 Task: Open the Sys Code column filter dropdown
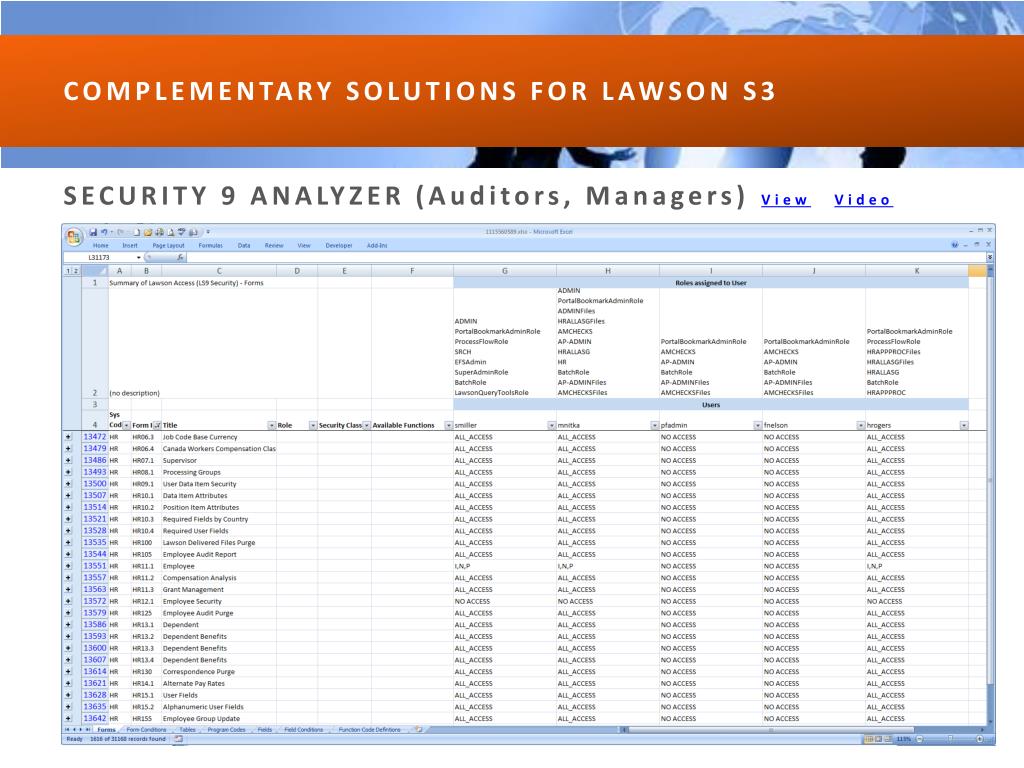pos(127,425)
